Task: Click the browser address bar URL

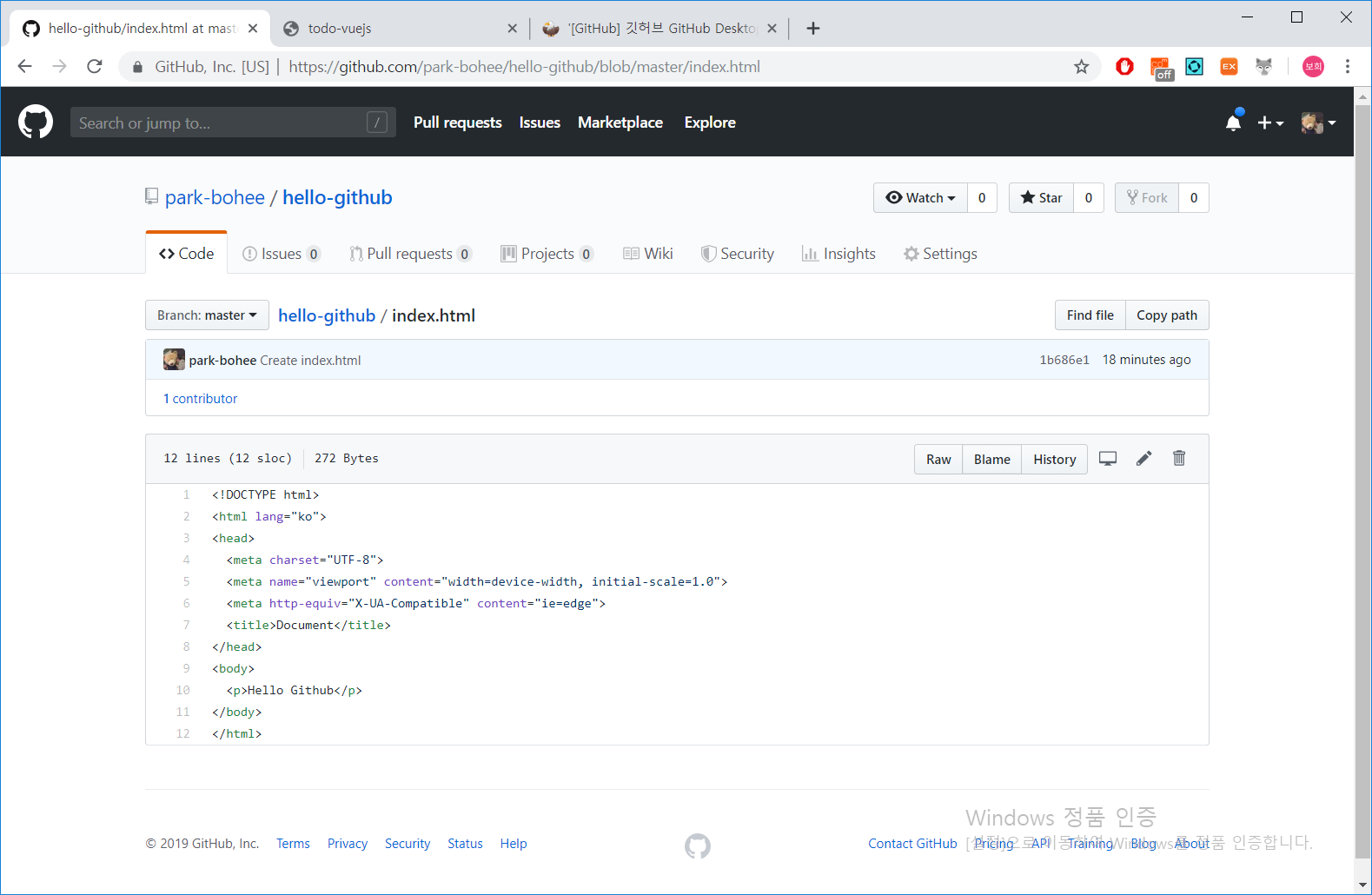Action: (x=524, y=67)
